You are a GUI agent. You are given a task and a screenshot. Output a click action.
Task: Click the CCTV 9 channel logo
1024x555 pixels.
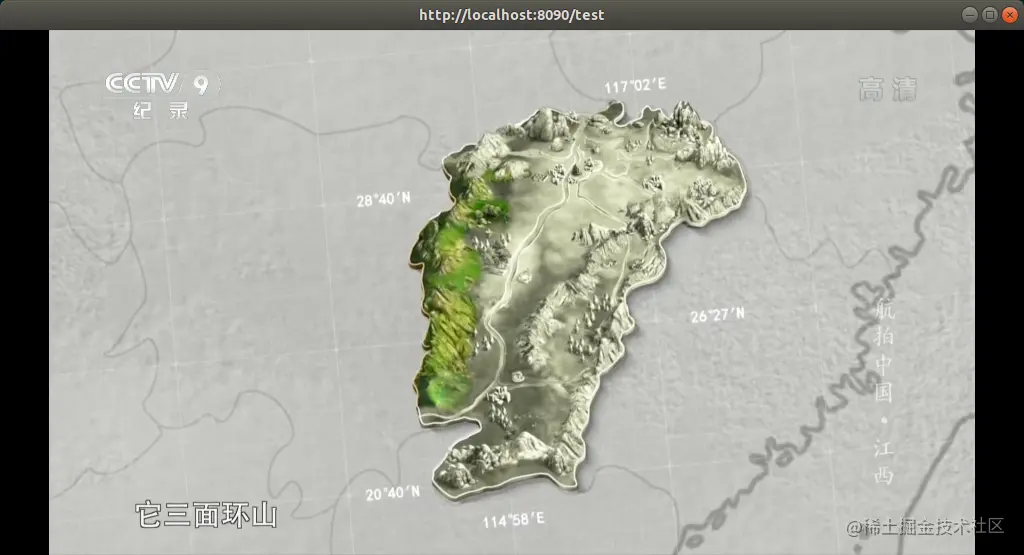point(162,95)
